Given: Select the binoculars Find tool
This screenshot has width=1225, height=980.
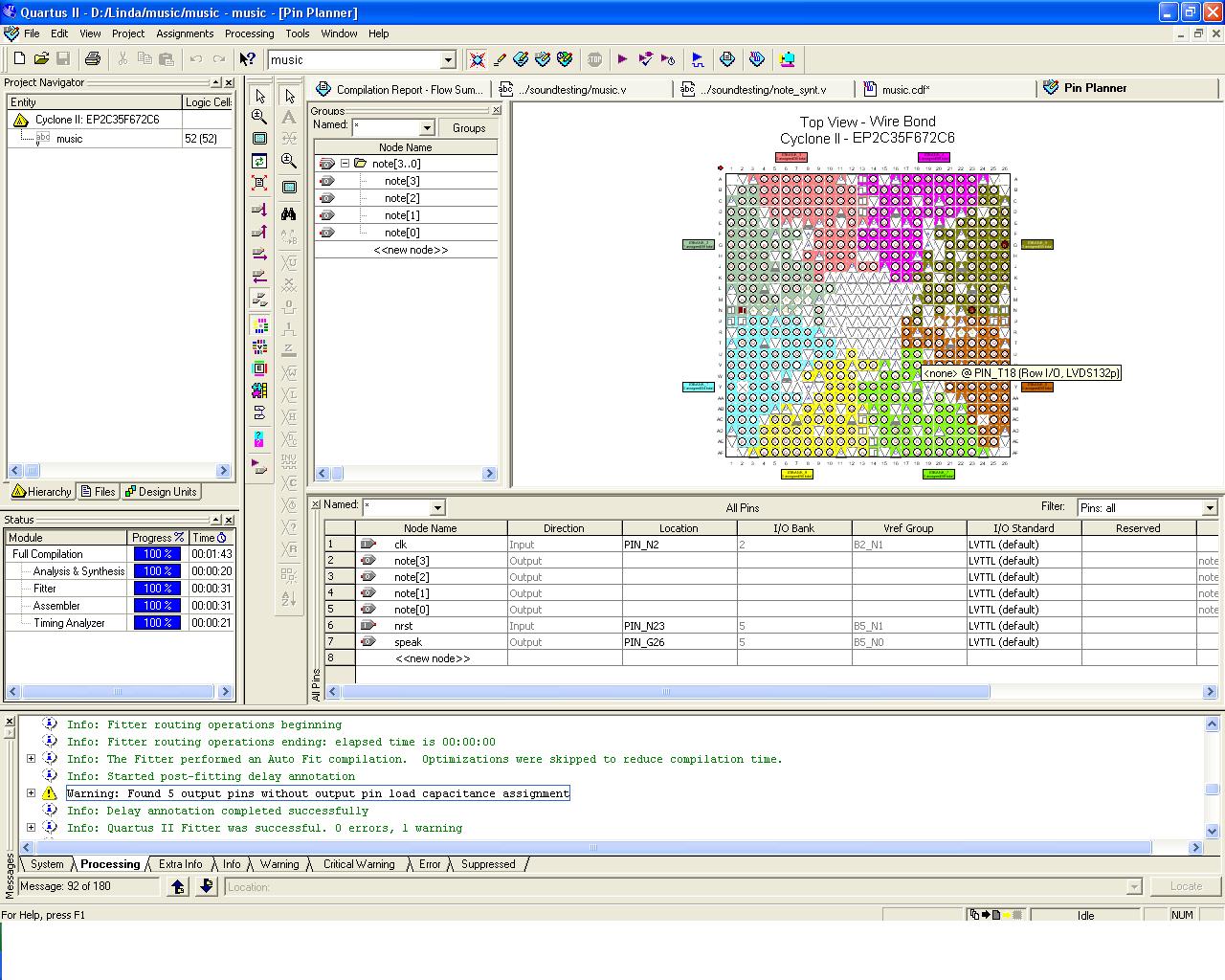Looking at the screenshot, I should [x=289, y=213].
